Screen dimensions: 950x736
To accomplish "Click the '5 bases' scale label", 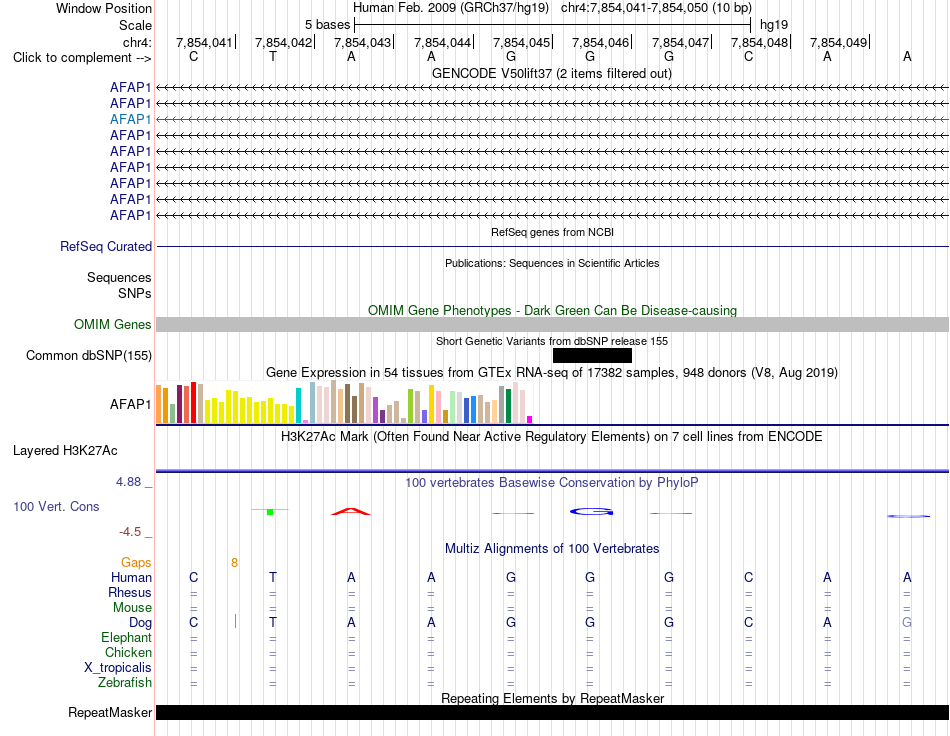I will pos(327,25).
